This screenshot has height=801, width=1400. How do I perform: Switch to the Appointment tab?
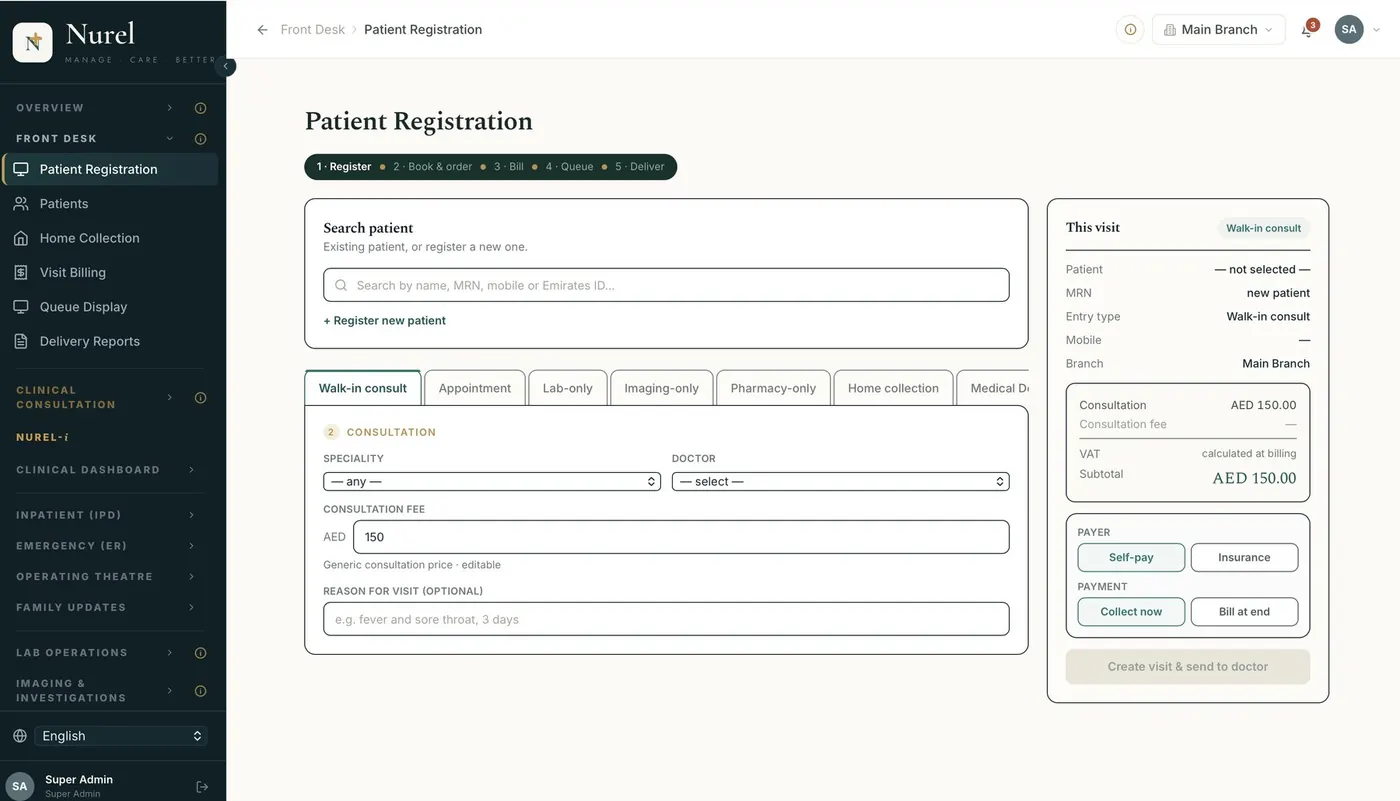pos(475,388)
